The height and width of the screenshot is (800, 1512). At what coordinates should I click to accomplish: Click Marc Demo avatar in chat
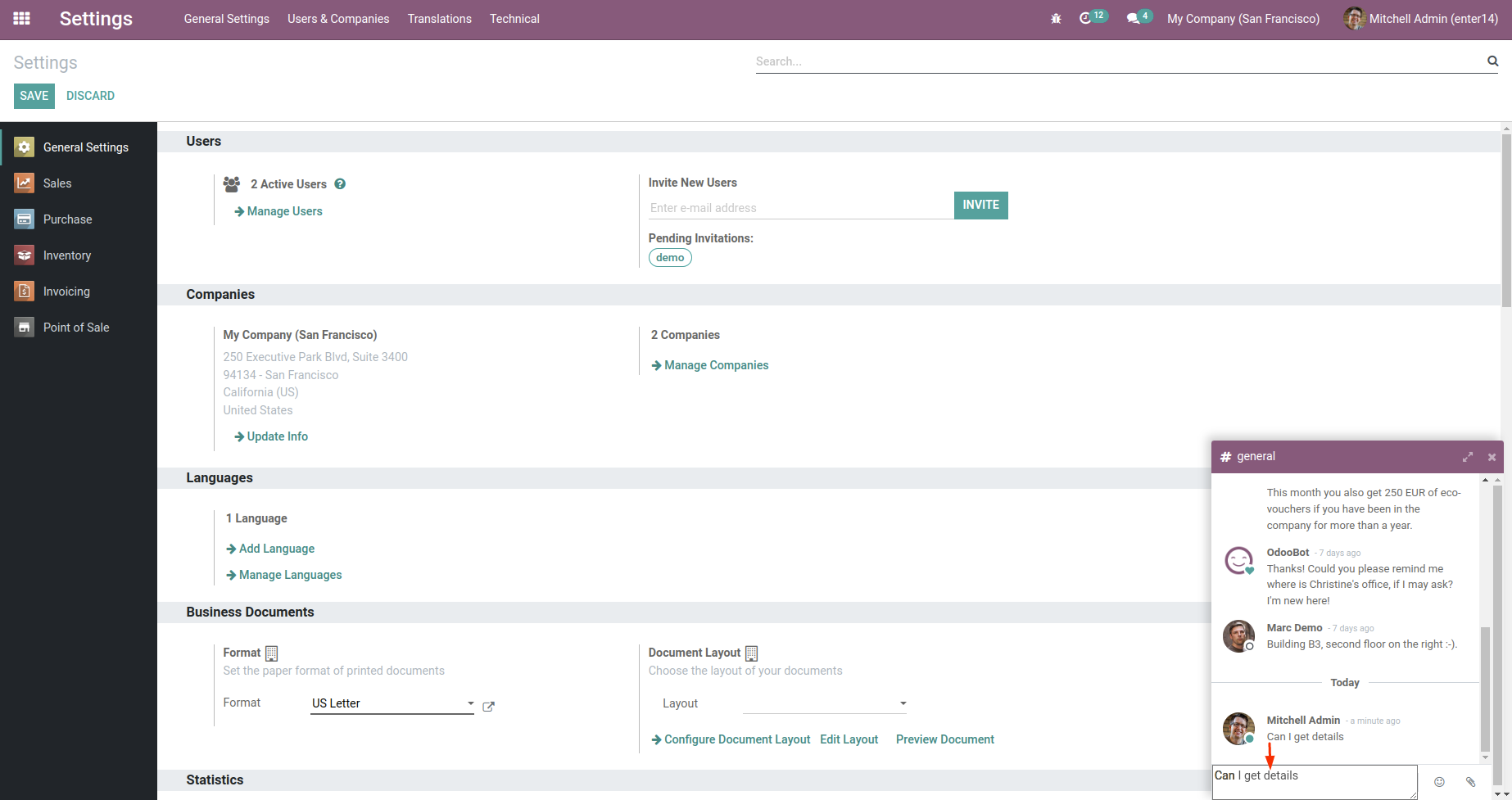coord(1238,636)
